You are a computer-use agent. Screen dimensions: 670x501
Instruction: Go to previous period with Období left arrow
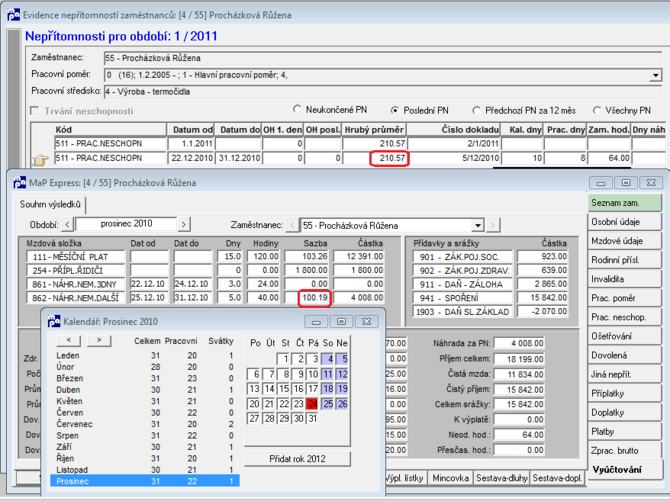point(68,224)
